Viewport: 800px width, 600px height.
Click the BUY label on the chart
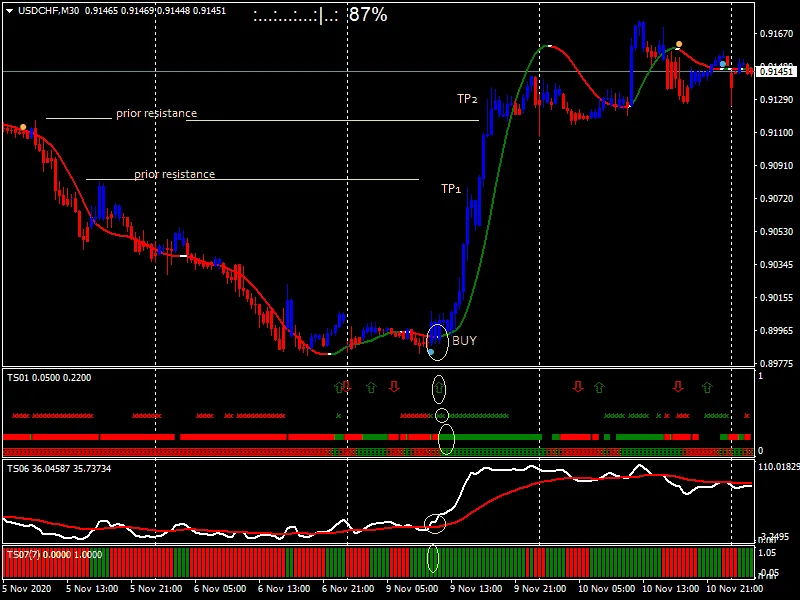pyautogui.click(x=464, y=340)
